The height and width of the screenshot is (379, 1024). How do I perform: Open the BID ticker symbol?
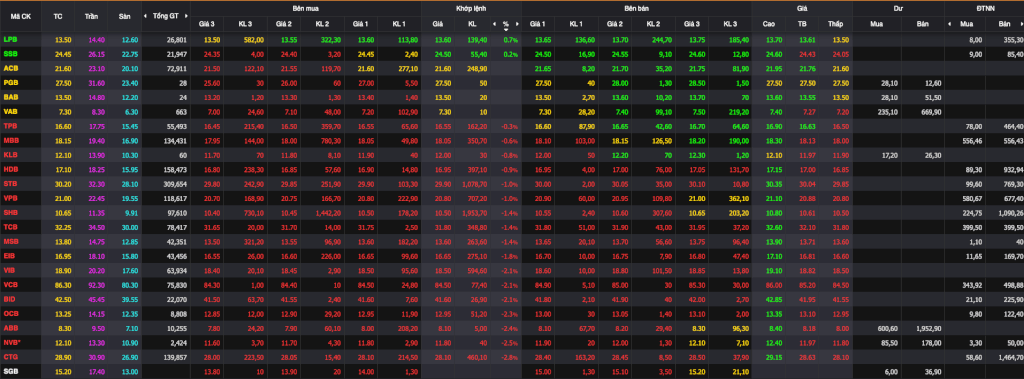coord(9,299)
